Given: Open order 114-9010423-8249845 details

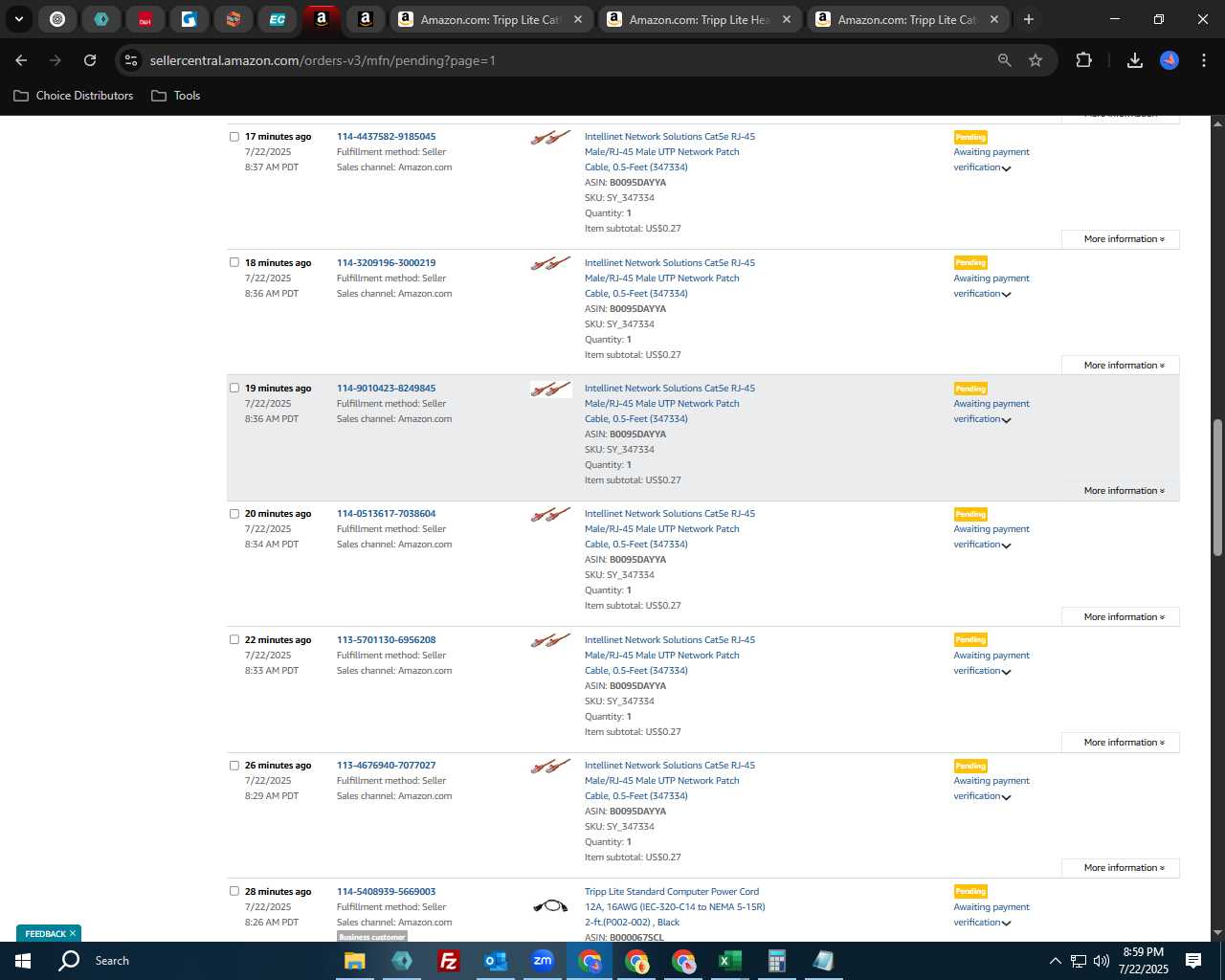Looking at the screenshot, I should [x=386, y=389].
